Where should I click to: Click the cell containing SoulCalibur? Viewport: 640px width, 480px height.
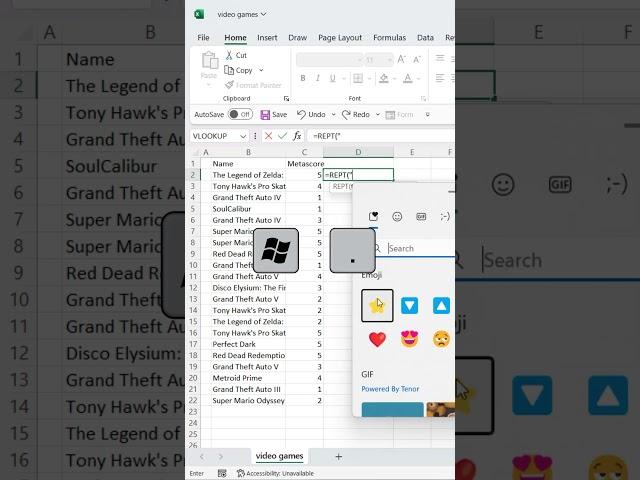pos(248,209)
